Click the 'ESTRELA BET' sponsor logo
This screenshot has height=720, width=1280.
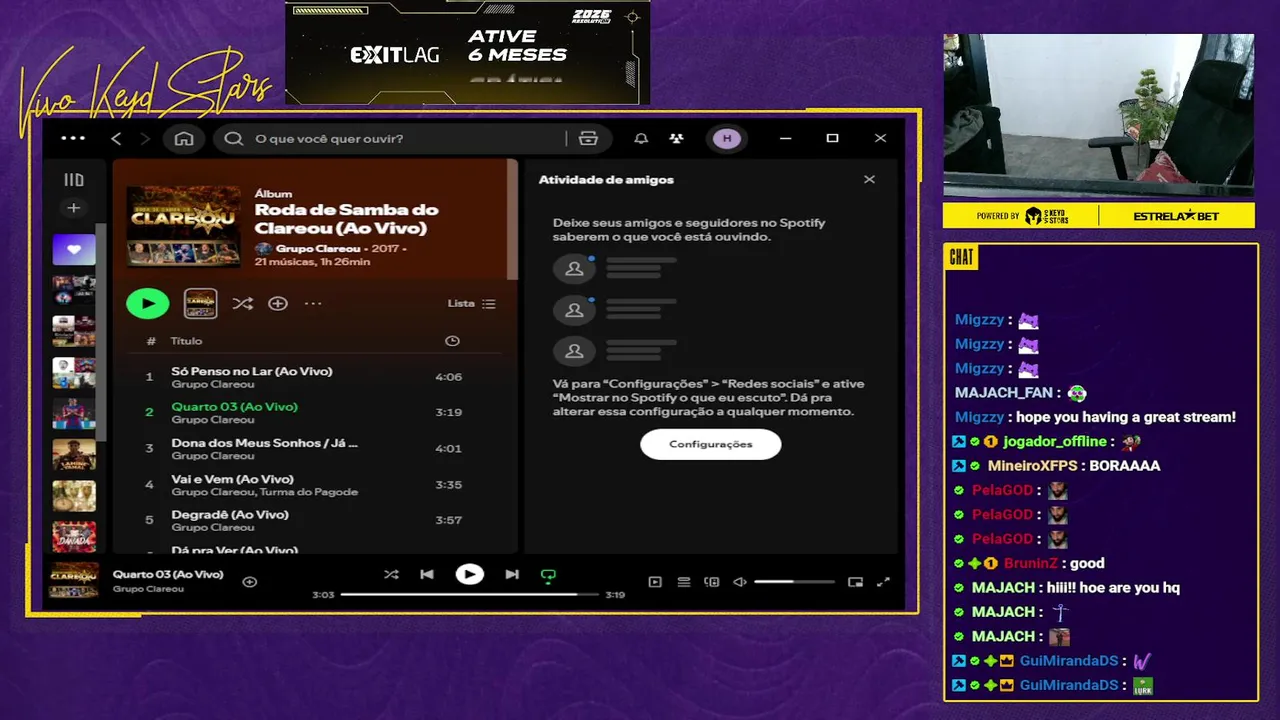coord(1176,216)
